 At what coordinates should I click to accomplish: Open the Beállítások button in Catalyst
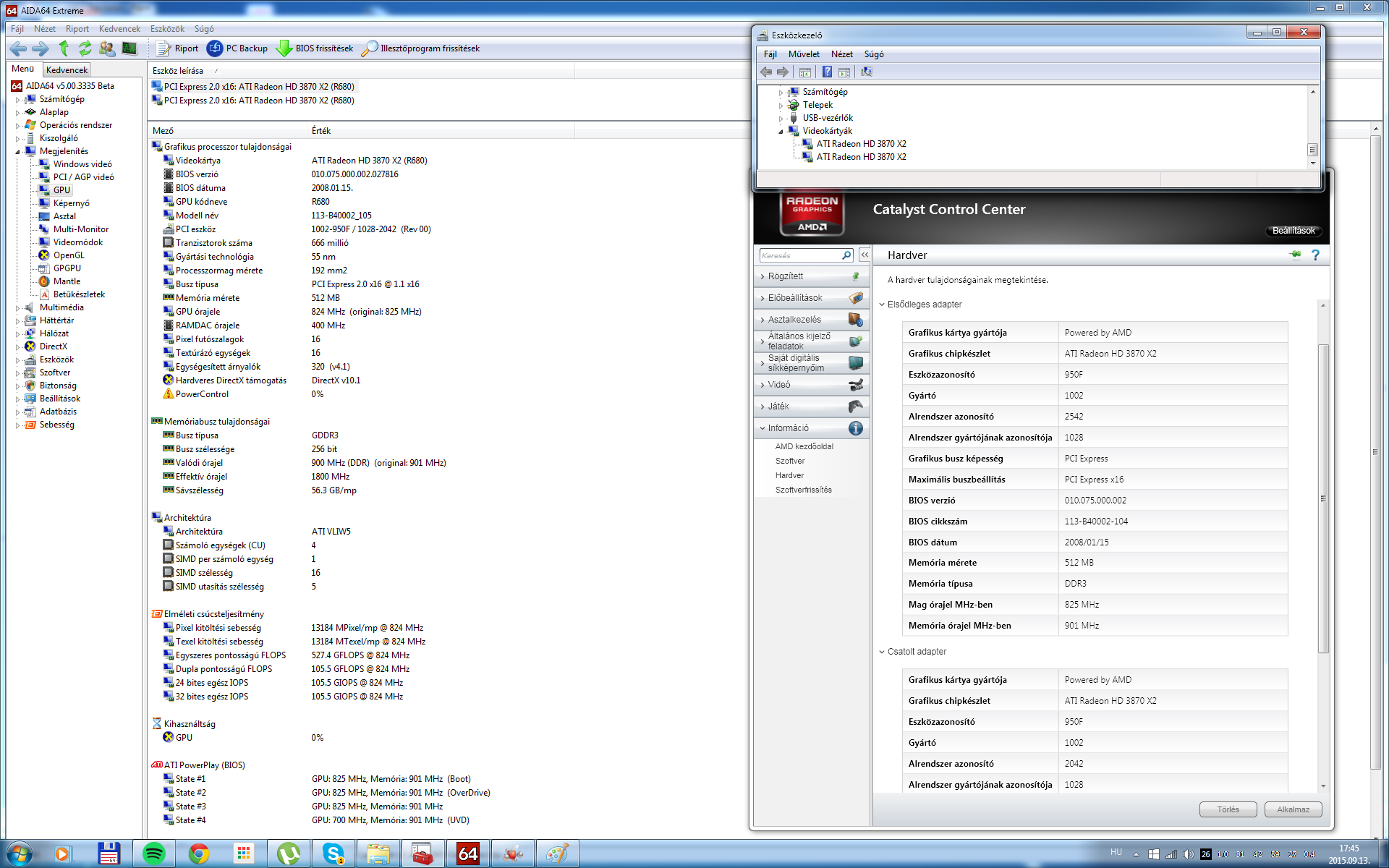(1294, 231)
